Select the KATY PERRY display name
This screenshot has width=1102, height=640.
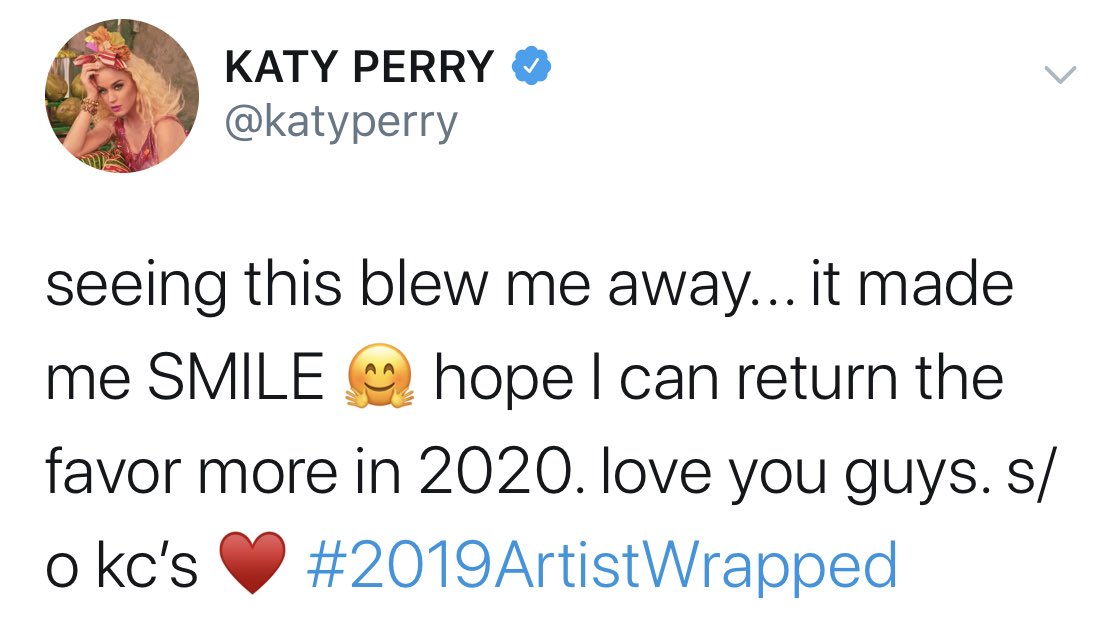[359, 67]
